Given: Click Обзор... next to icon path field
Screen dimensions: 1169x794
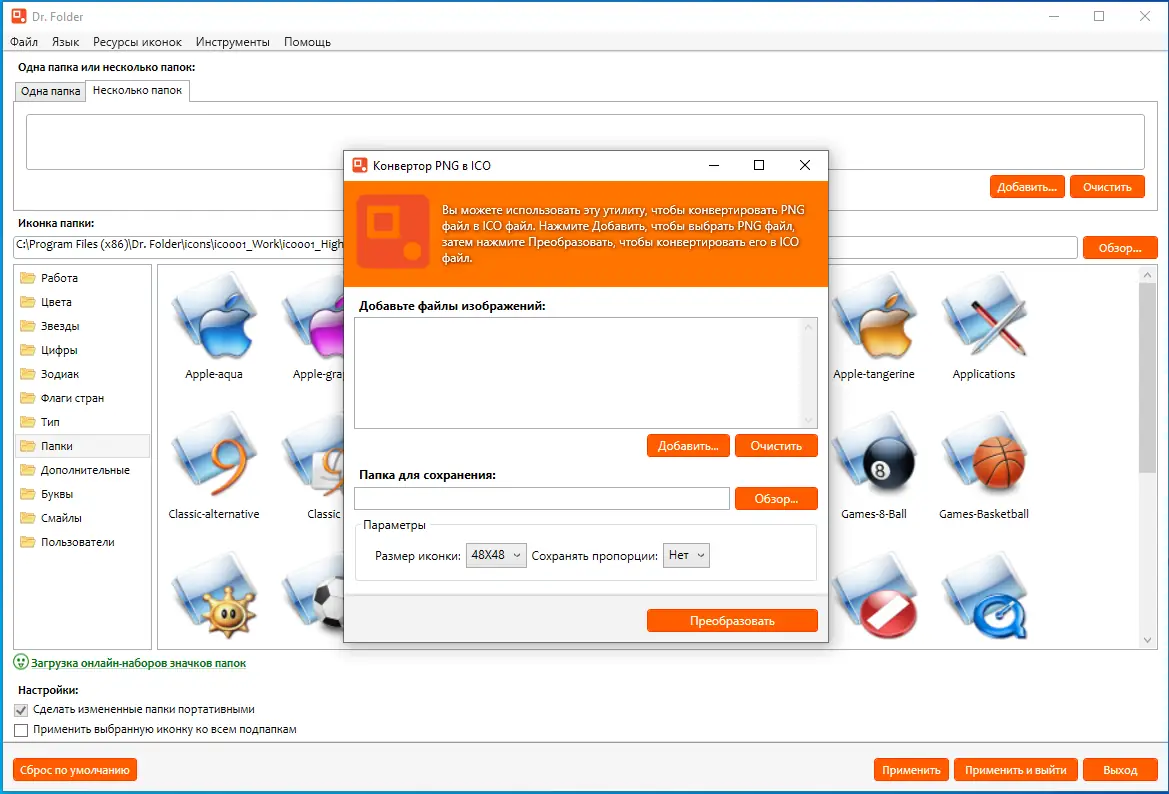Looking at the screenshot, I should click(1120, 248).
